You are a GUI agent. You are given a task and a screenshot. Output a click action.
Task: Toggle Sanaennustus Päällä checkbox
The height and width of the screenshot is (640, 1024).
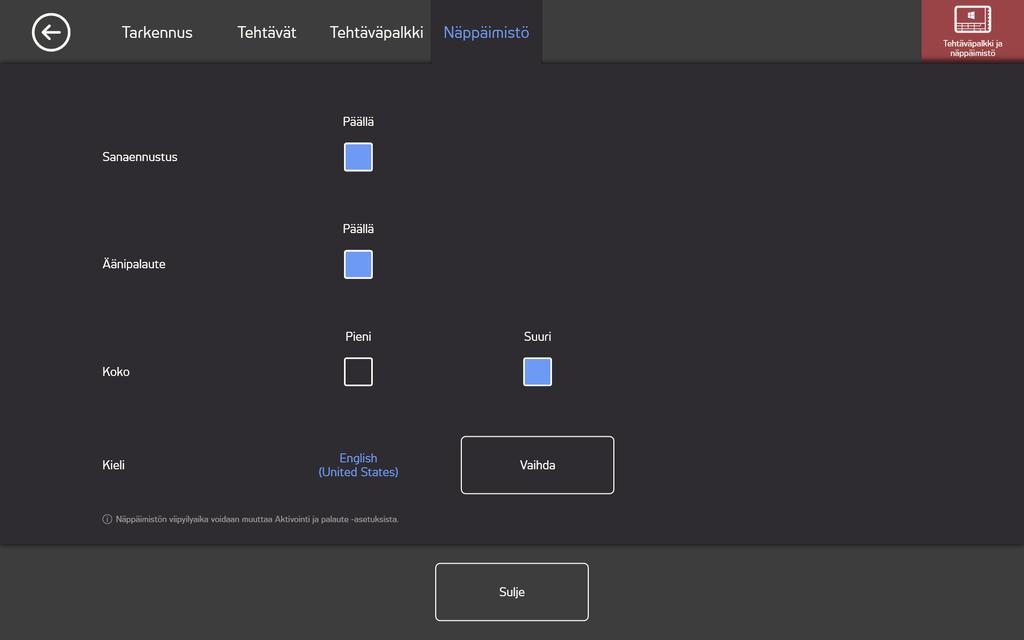[x=359, y=157]
